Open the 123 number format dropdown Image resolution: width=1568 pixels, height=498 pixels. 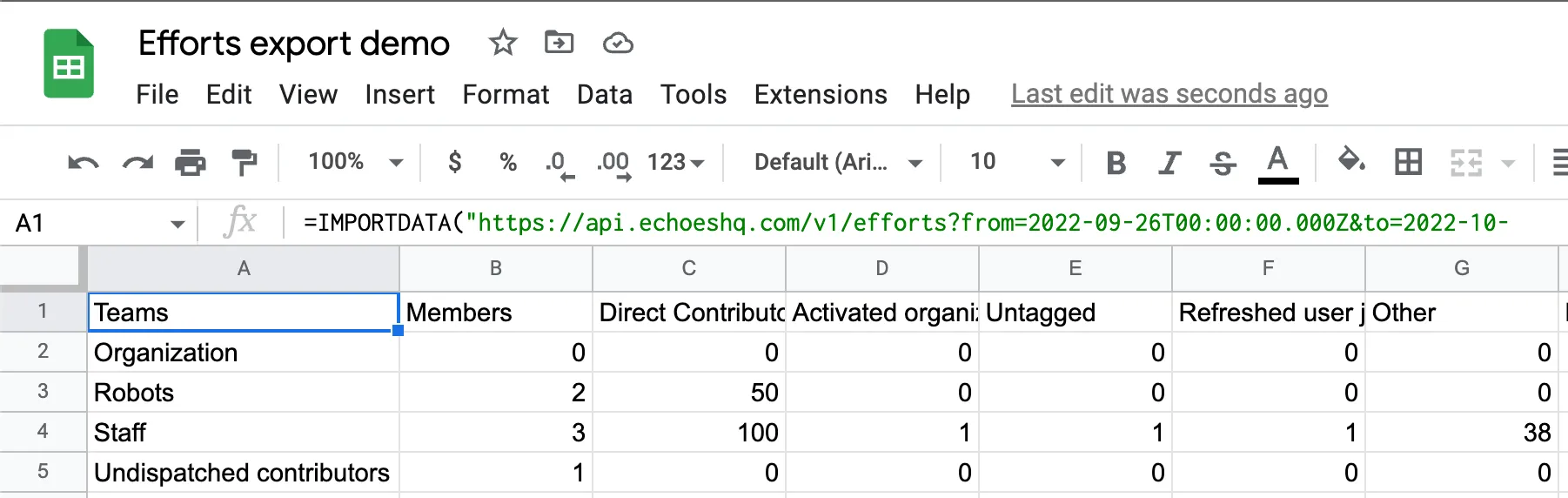point(675,162)
